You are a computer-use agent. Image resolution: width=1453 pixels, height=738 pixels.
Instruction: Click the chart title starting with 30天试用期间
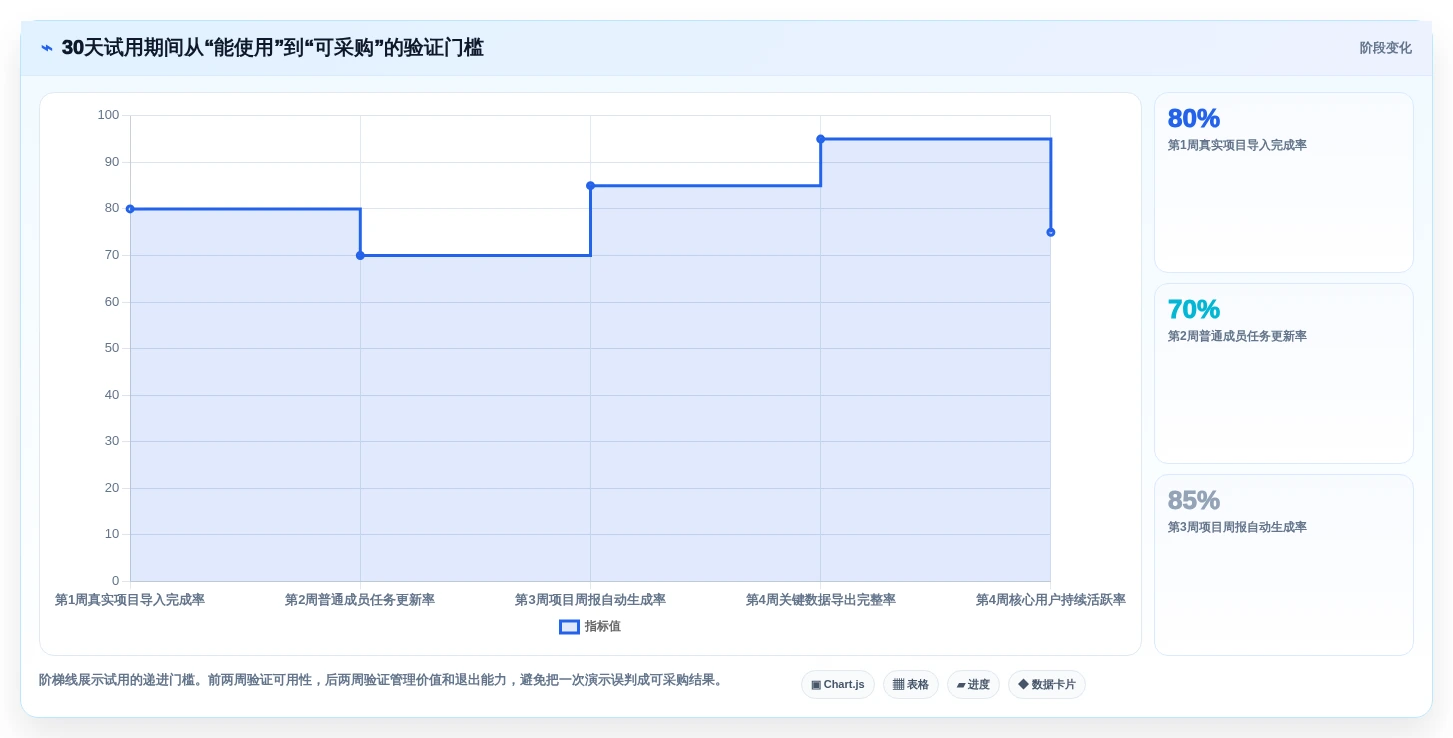coord(272,48)
